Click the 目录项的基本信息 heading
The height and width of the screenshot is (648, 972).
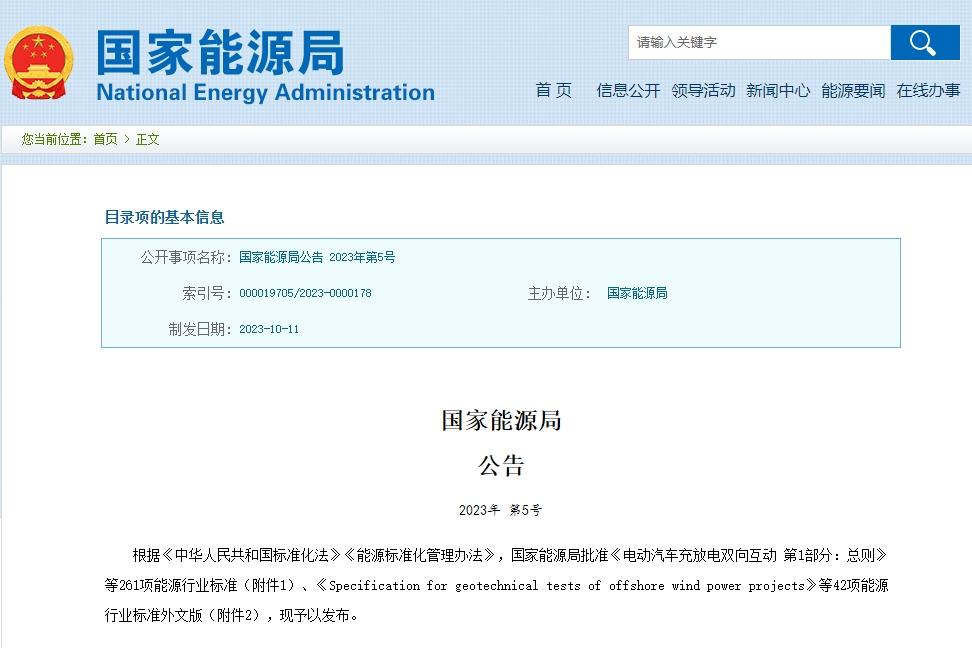[164, 216]
